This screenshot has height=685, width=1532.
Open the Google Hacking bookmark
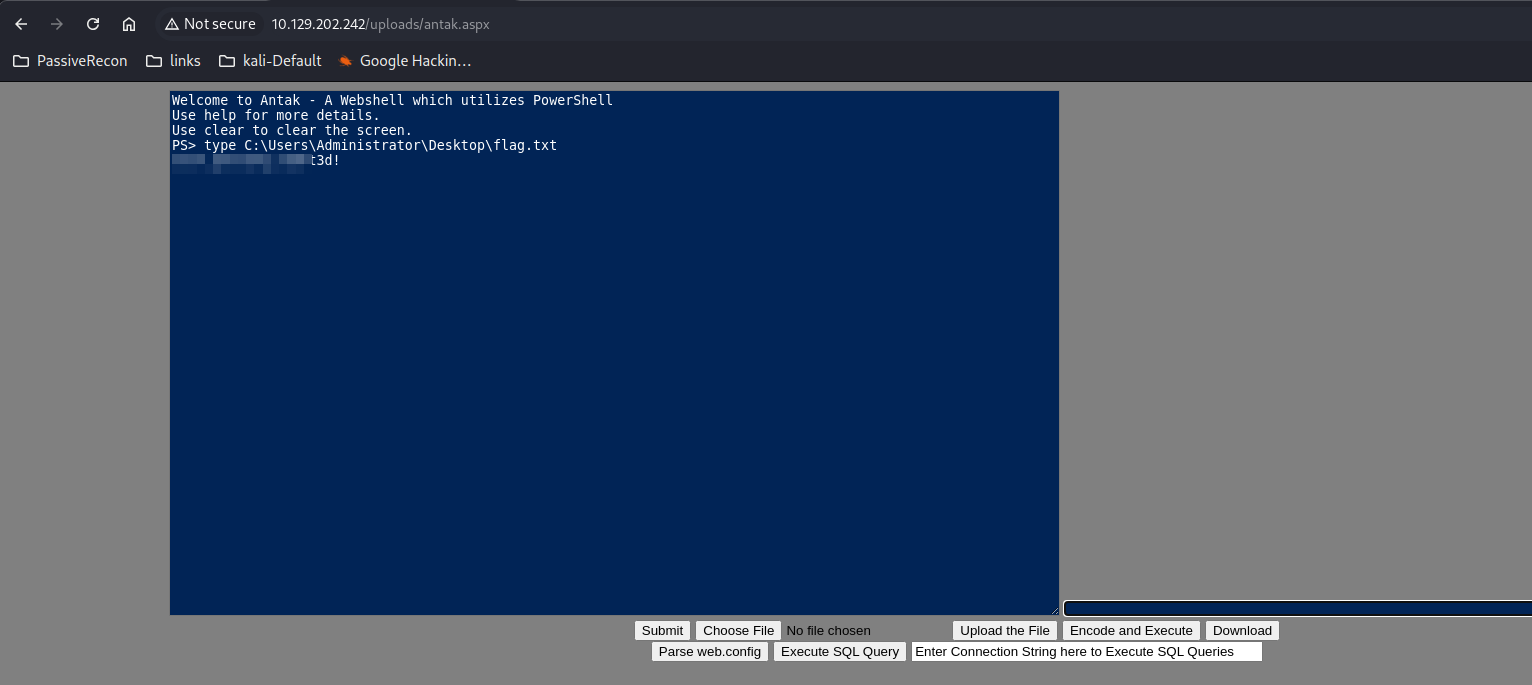pos(404,61)
